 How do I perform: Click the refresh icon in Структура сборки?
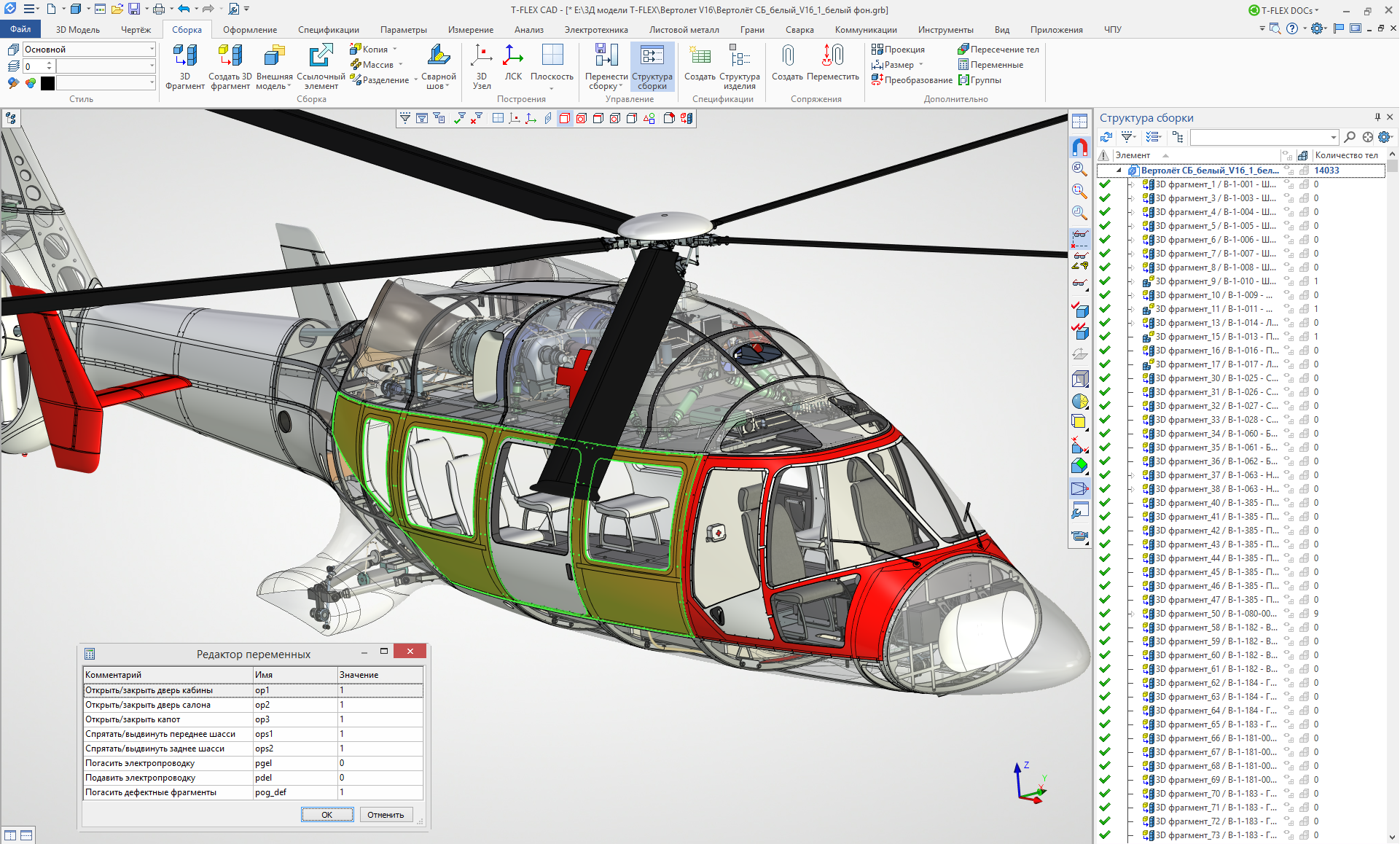1106,137
